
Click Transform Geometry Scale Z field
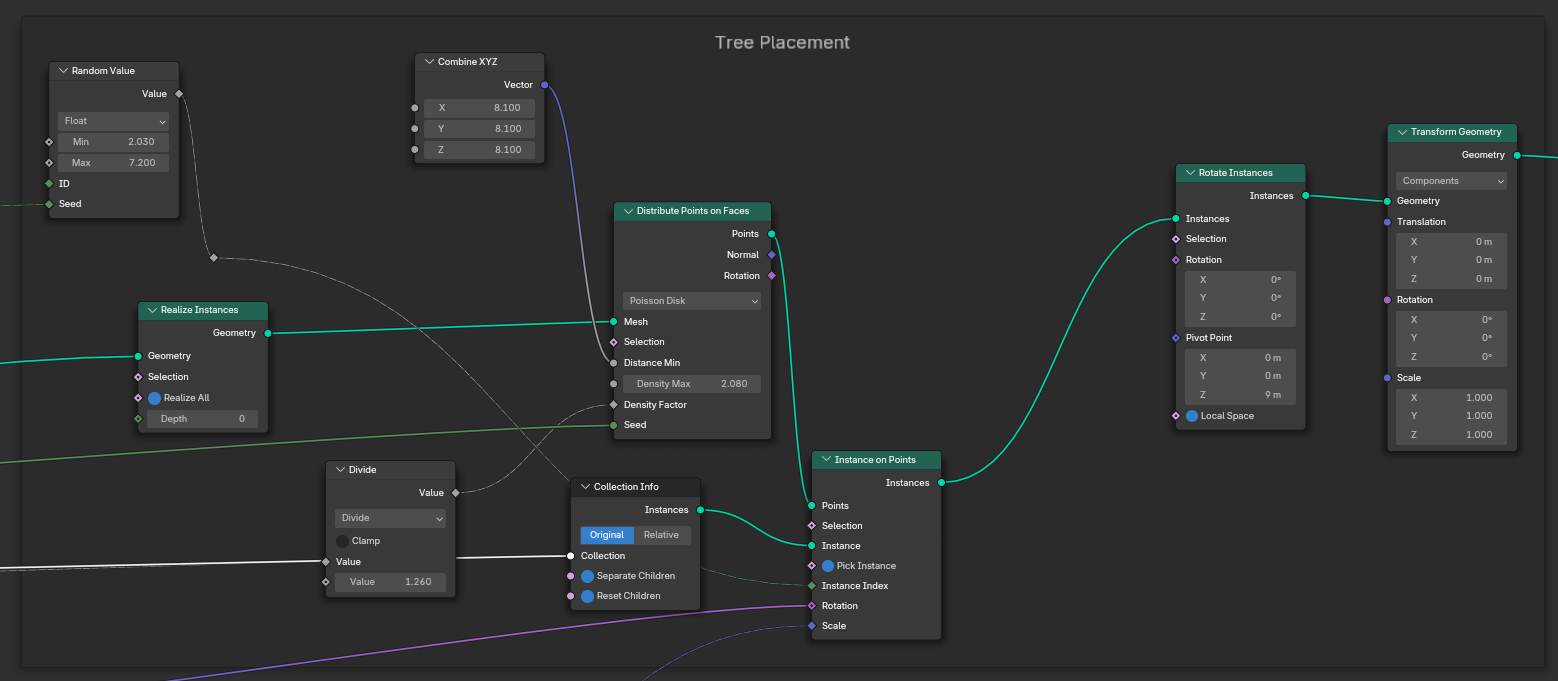[1451, 435]
